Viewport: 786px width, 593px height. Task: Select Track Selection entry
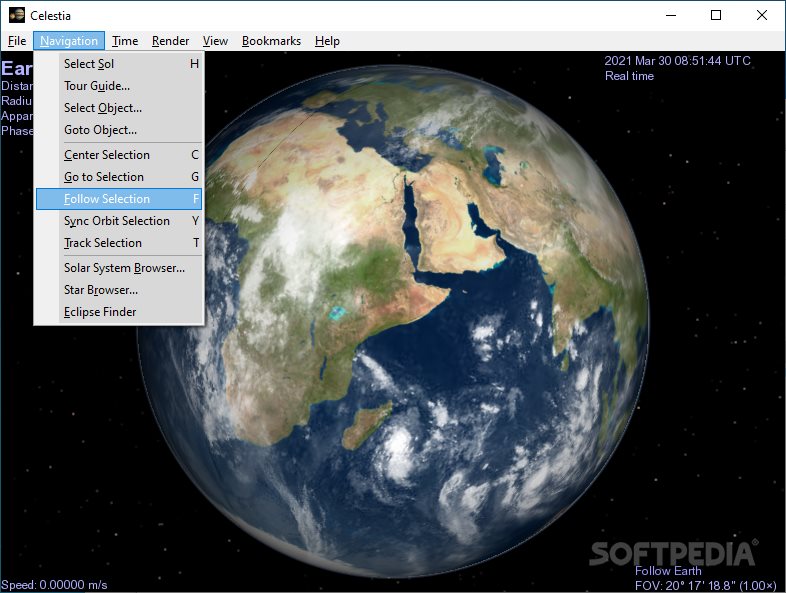119,243
